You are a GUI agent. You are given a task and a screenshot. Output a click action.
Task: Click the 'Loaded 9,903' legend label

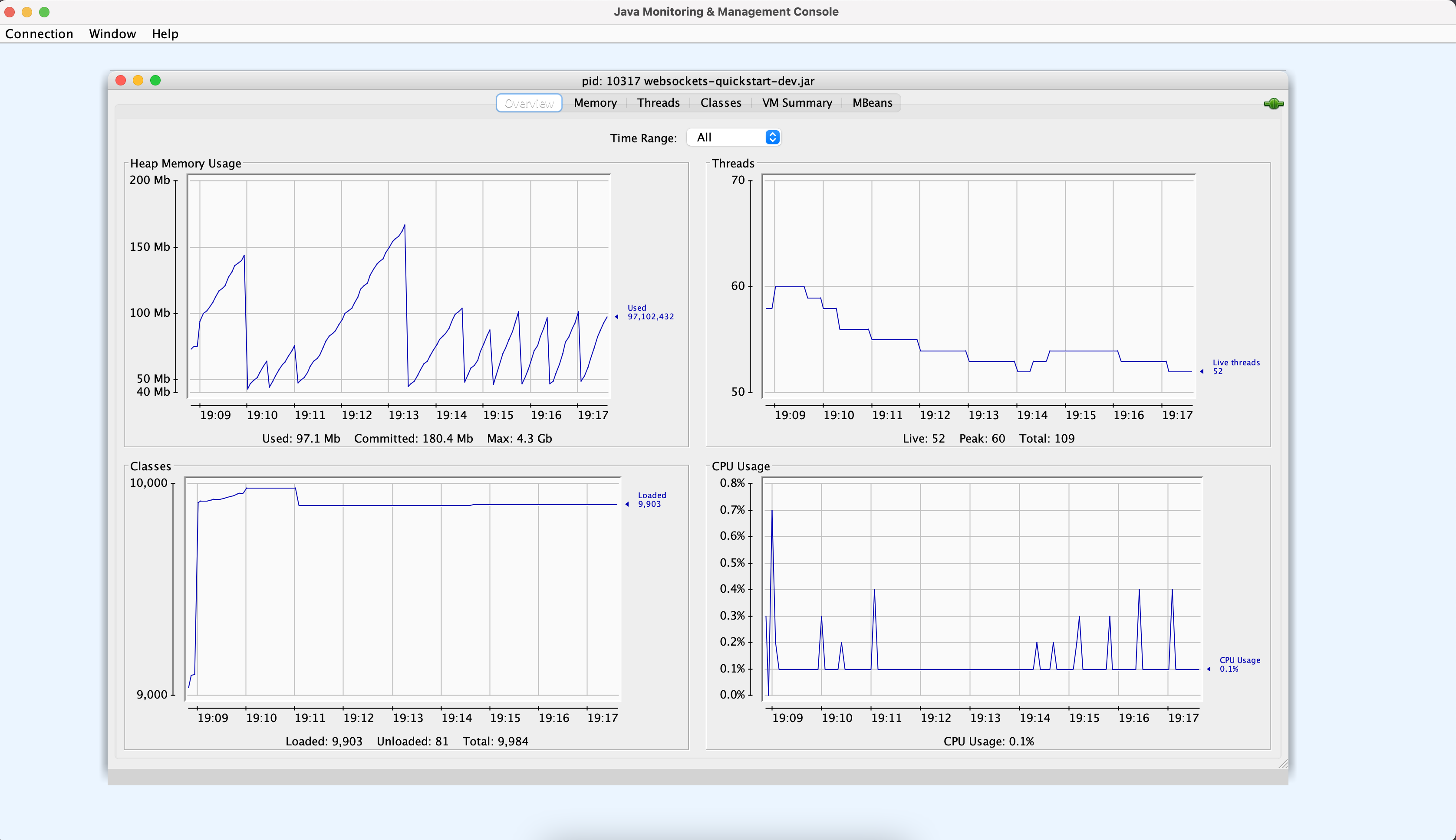652,499
